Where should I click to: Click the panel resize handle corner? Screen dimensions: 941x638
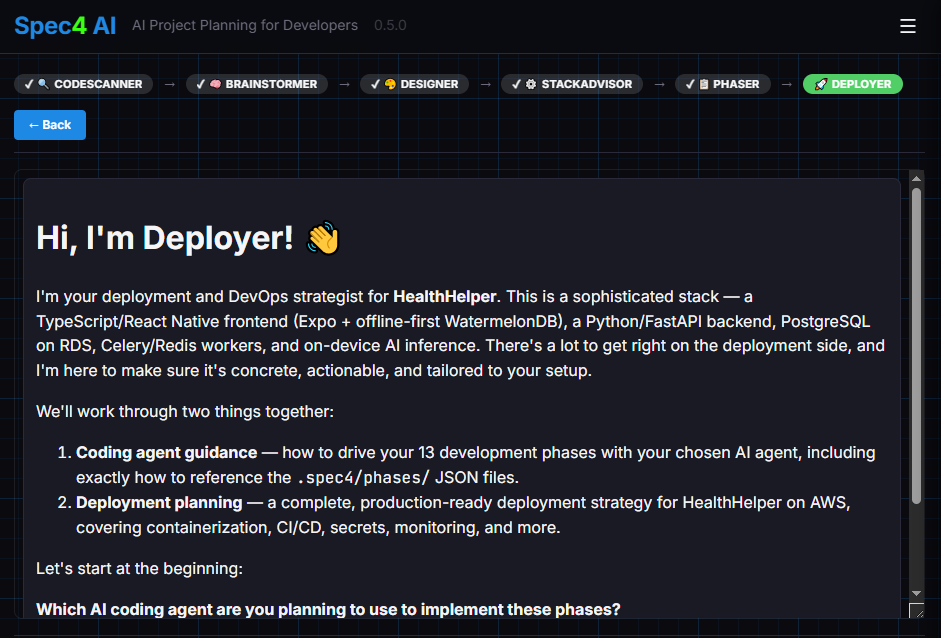coord(916,610)
